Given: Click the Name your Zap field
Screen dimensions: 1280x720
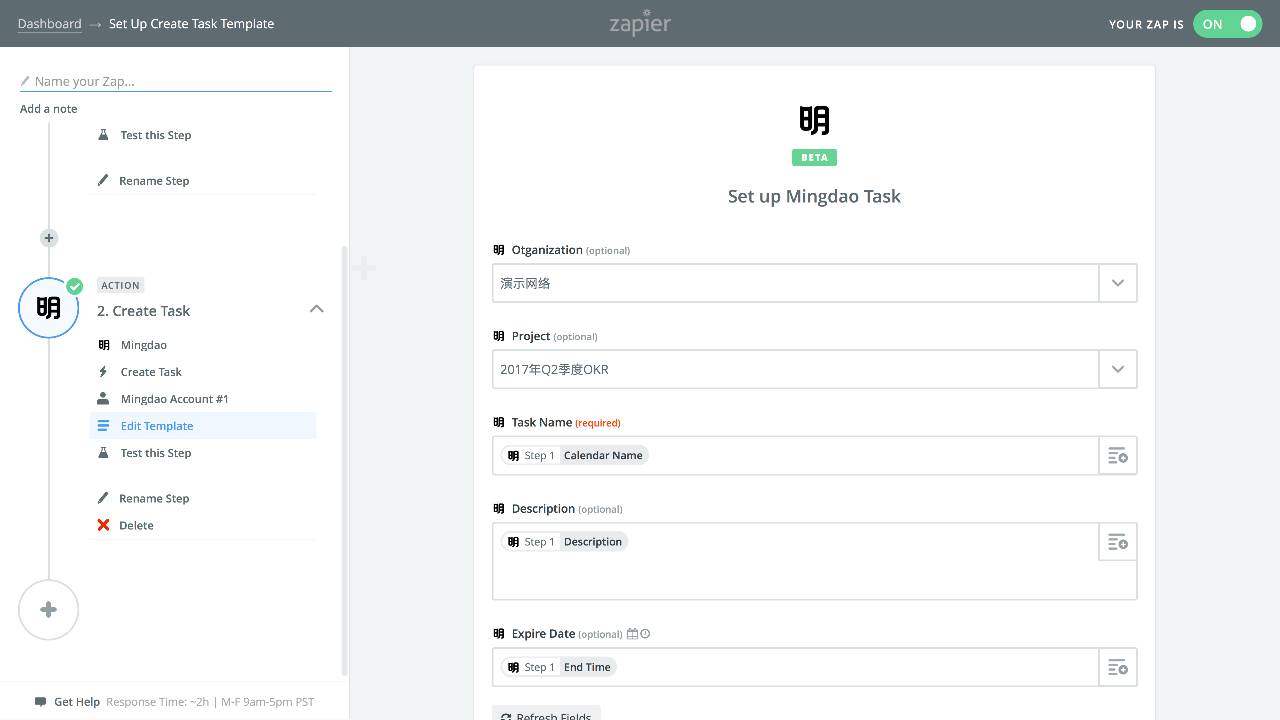Looking at the screenshot, I should click(176, 81).
